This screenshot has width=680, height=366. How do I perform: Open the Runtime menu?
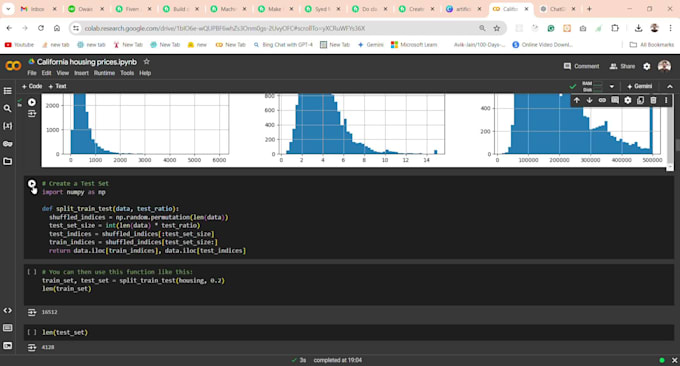point(104,73)
